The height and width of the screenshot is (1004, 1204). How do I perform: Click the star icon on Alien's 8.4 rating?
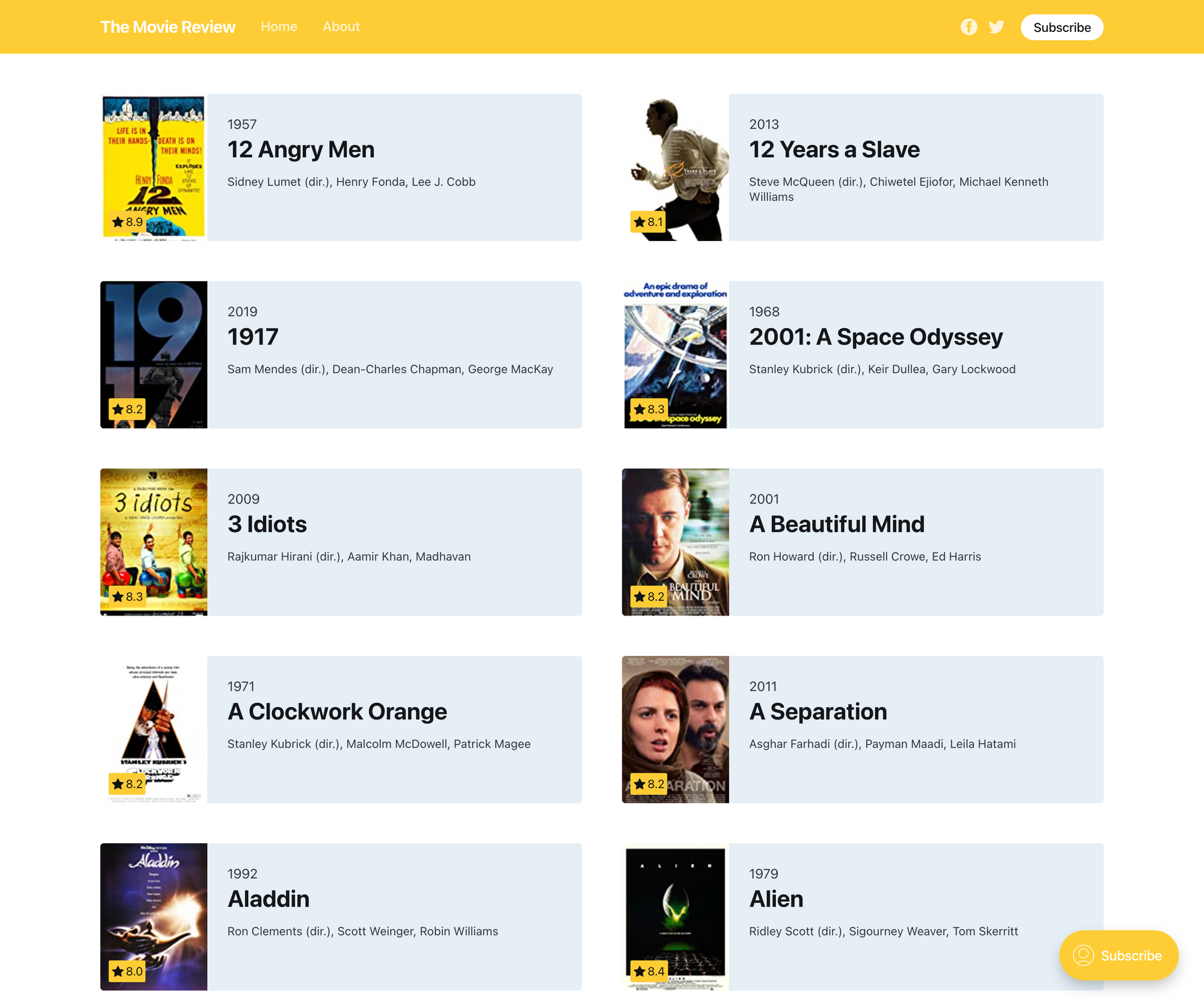[x=640, y=971]
